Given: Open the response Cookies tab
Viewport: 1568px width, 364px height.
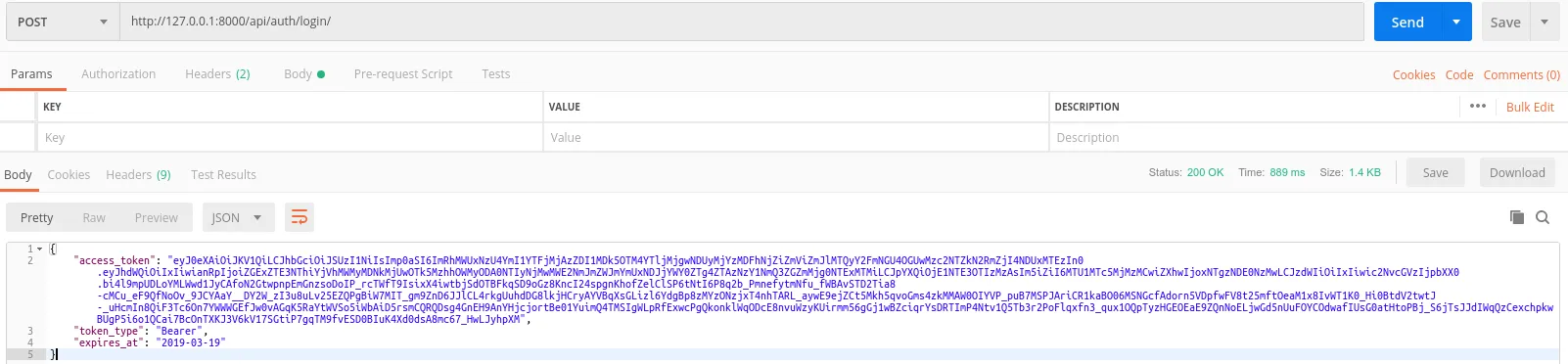Looking at the screenshot, I should click(69, 174).
